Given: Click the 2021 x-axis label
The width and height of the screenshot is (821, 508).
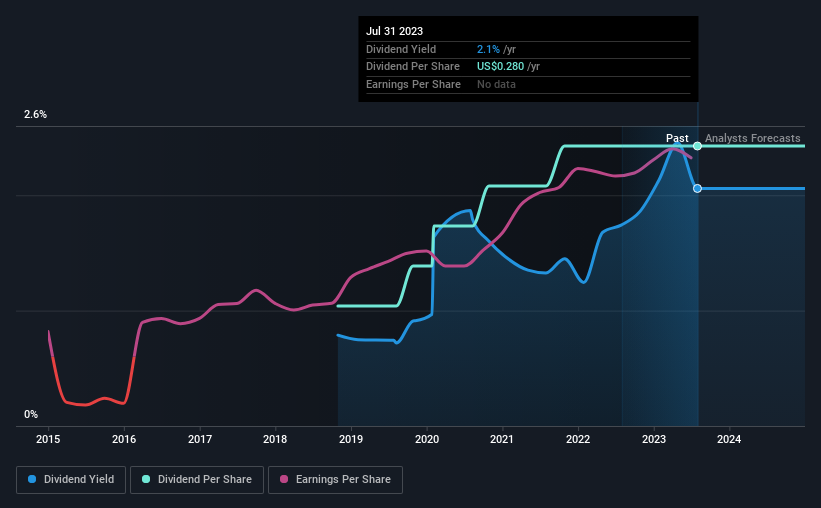Looking at the screenshot, I should (502, 439).
